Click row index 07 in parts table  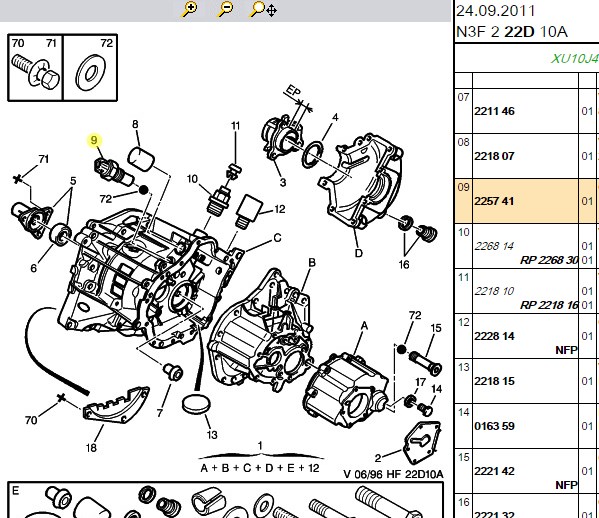tap(463, 97)
